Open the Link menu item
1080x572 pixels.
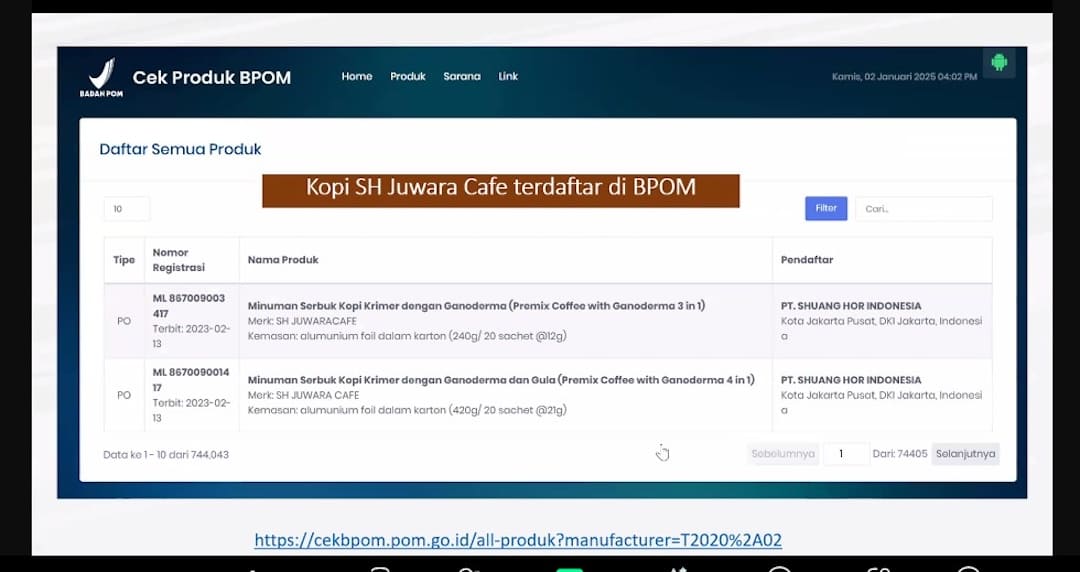[508, 76]
